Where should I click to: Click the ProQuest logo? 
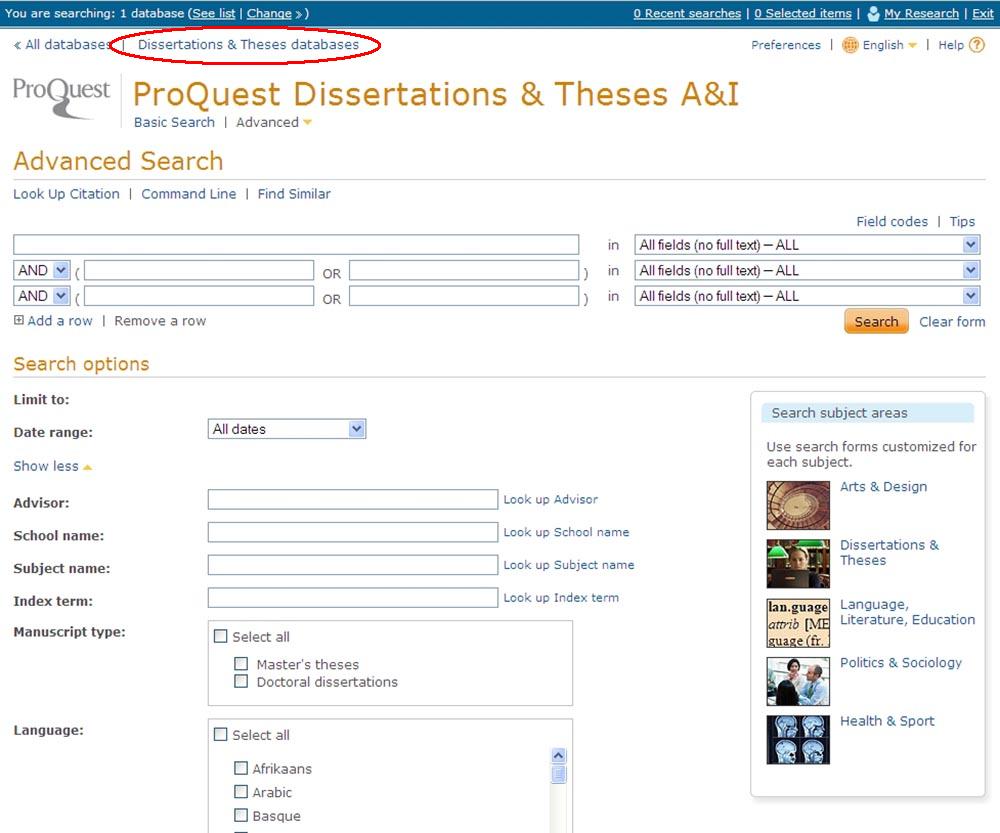[x=61, y=98]
